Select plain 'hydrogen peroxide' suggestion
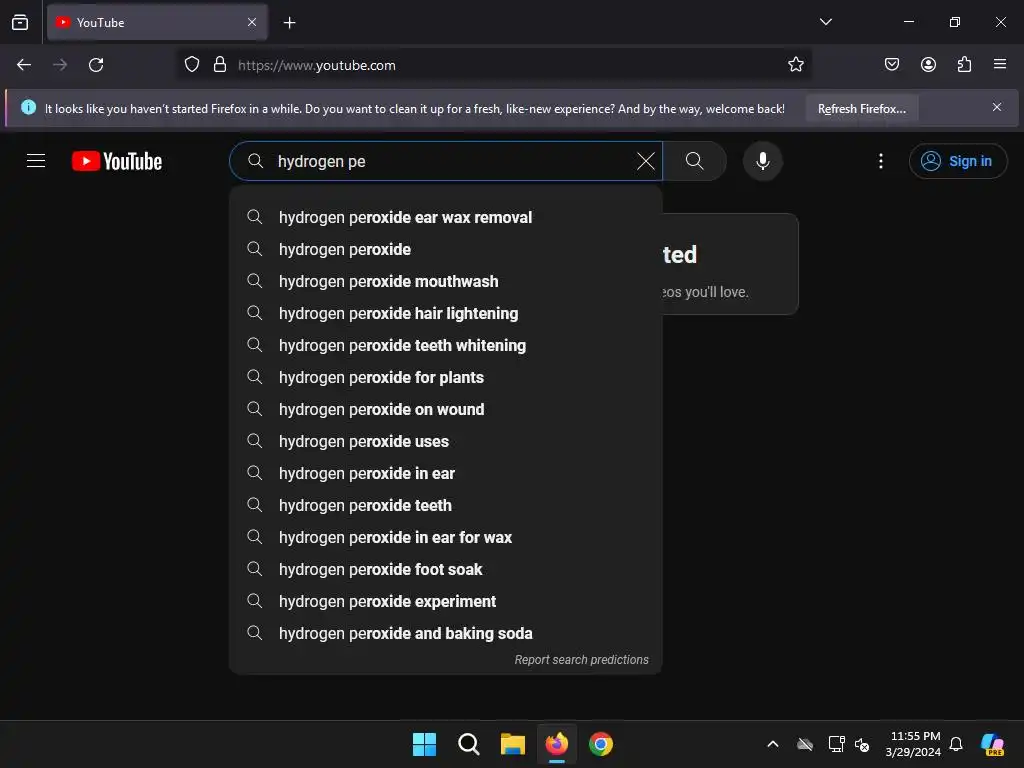 [445, 249]
